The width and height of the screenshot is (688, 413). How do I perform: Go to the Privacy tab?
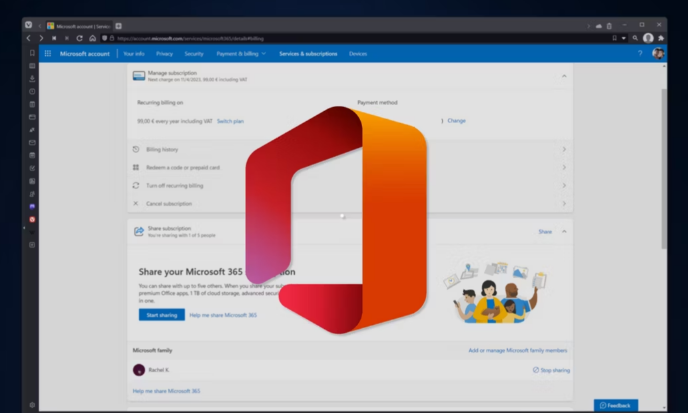tap(165, 54)
